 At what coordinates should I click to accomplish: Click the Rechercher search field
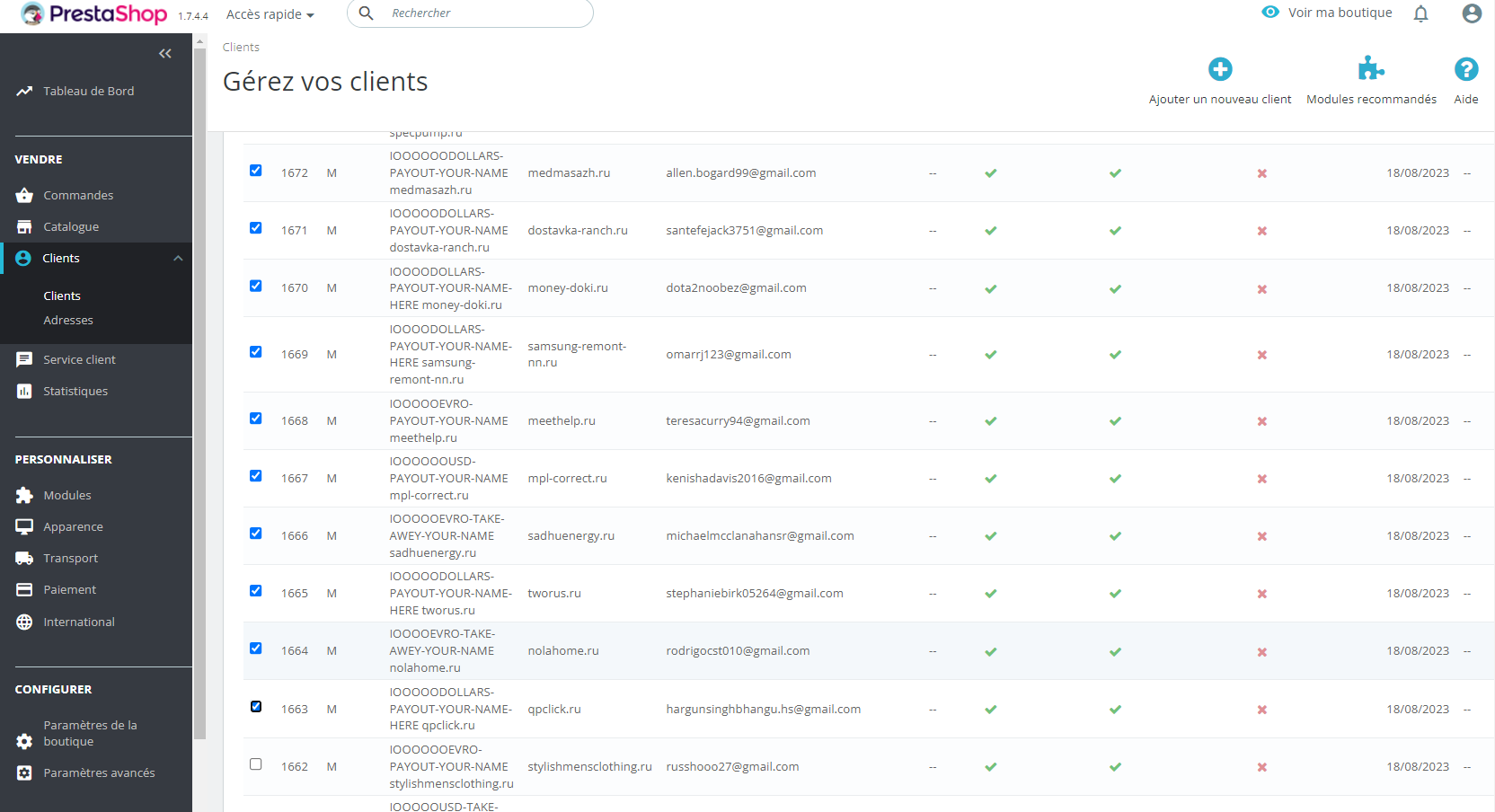485,13
